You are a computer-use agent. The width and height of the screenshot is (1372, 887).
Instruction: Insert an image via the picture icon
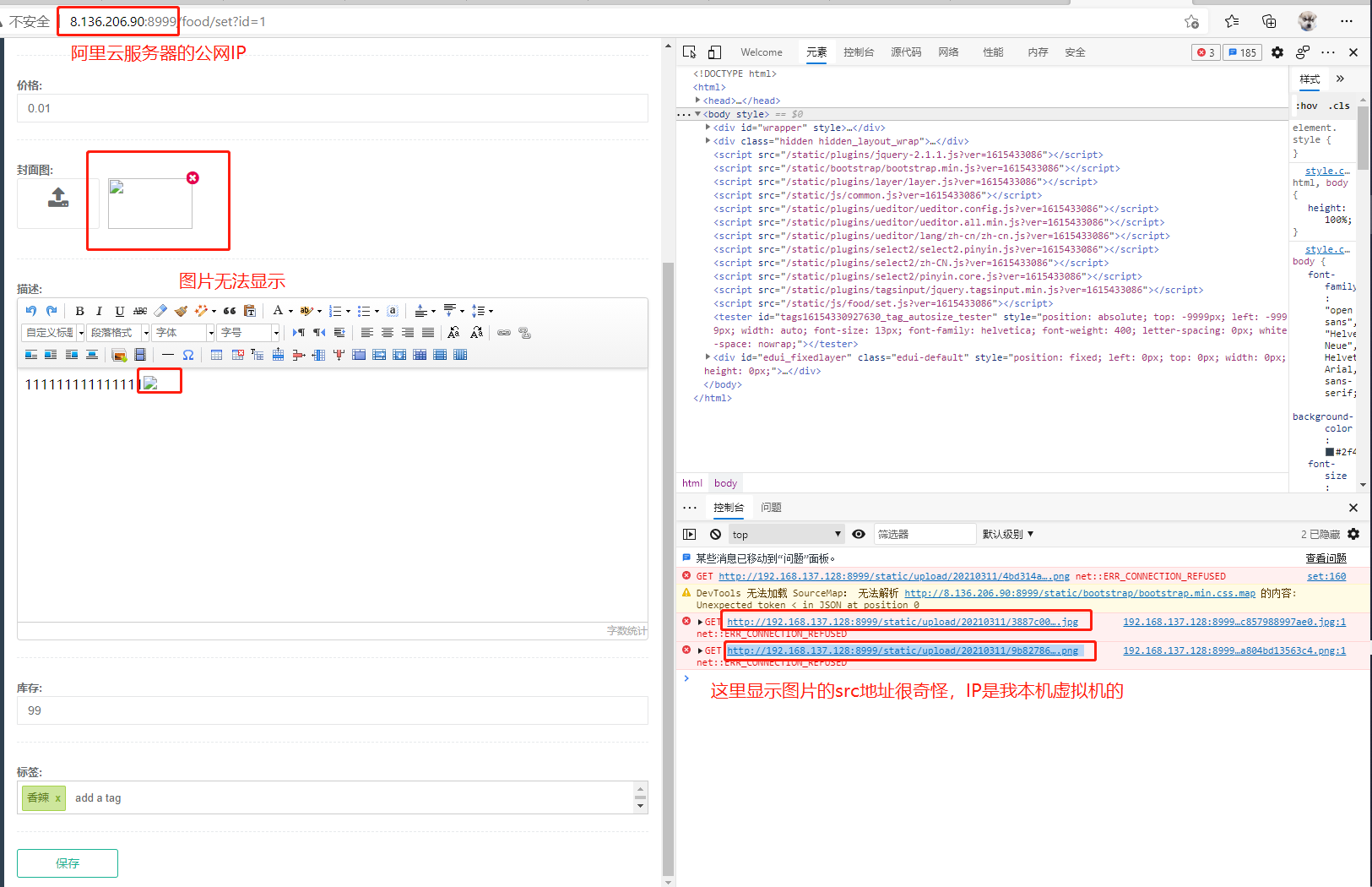119,355
